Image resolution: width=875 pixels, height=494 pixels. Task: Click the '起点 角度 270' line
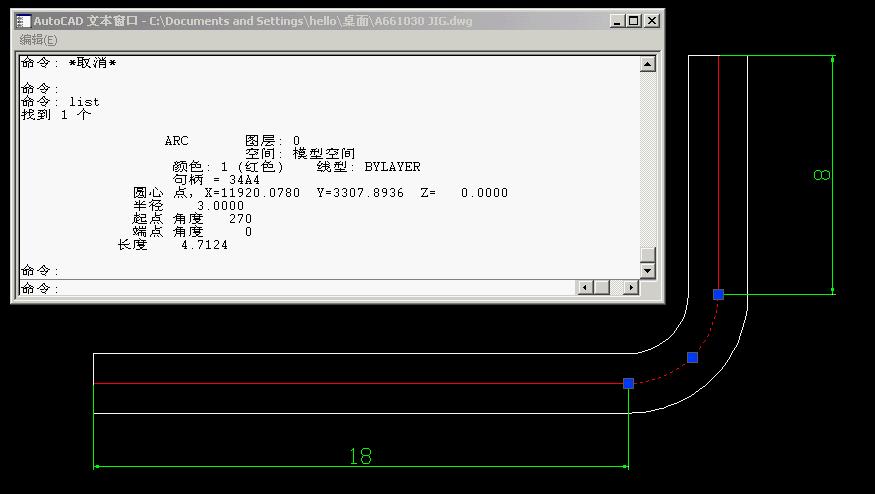pos(193,219)
